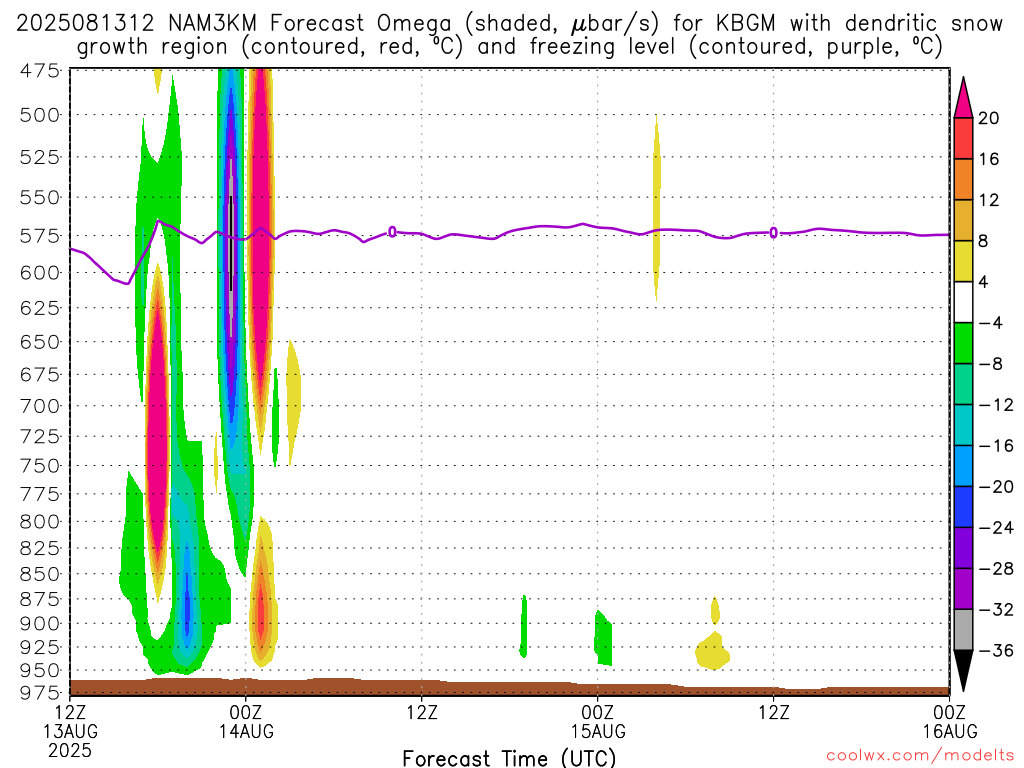Click the 800 pressure level label
1024x768 pixels.
pyautogui.click(x=40, y=522)
